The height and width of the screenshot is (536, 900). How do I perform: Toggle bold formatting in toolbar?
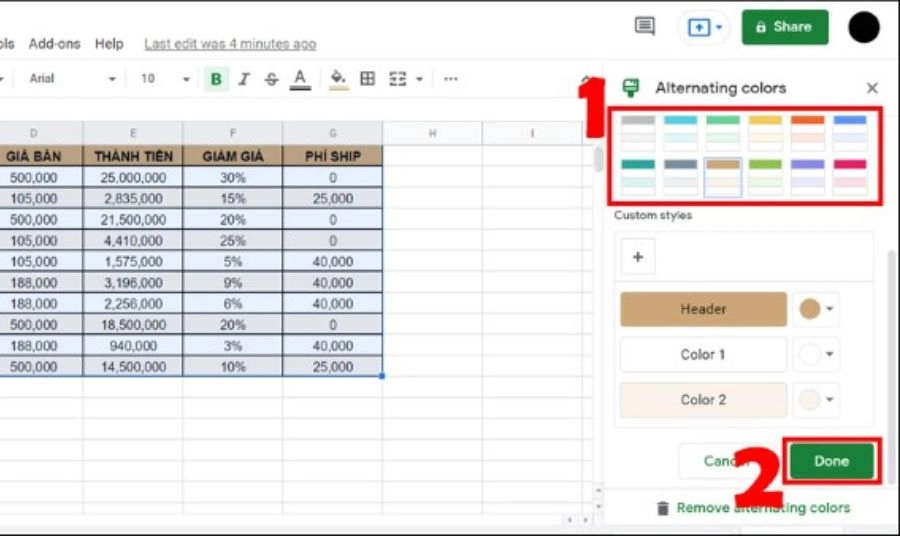point(216,79)
